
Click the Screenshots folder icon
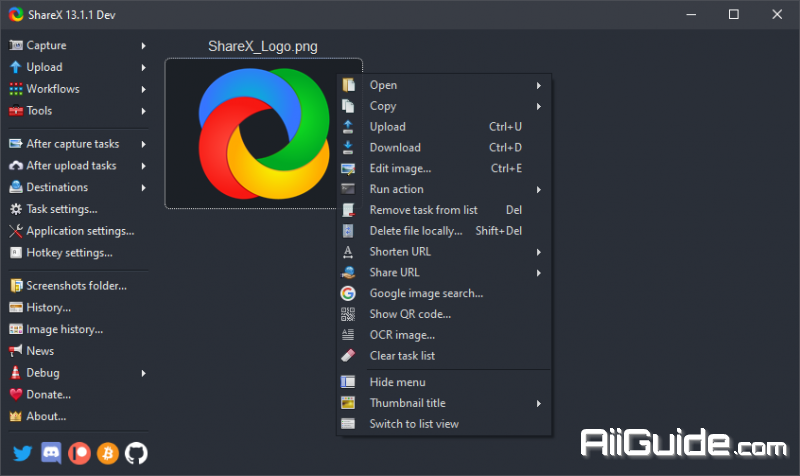pyautogui.click(x=16, y=286)
